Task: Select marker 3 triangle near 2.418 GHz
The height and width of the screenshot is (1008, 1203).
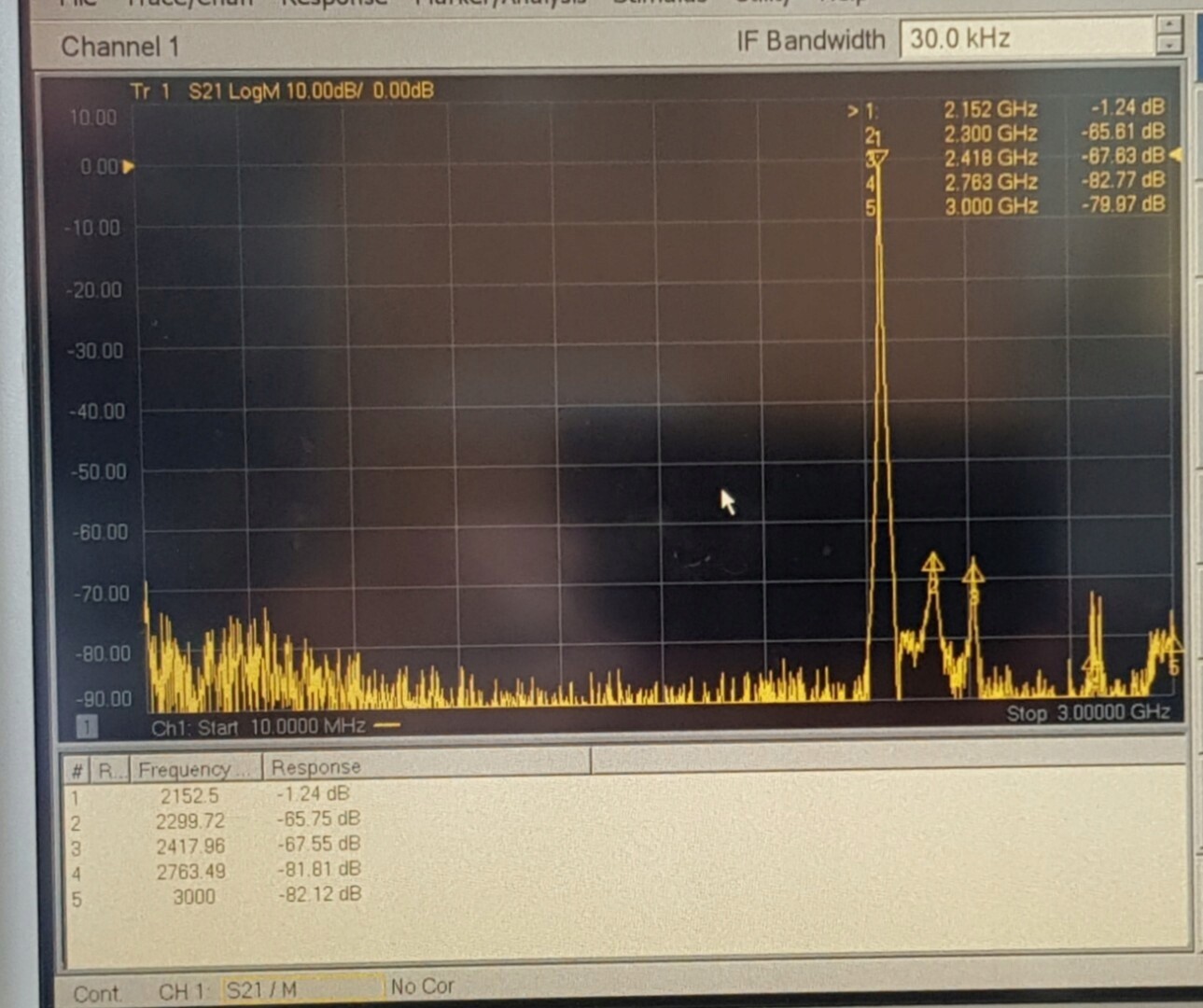Action: 972,568
